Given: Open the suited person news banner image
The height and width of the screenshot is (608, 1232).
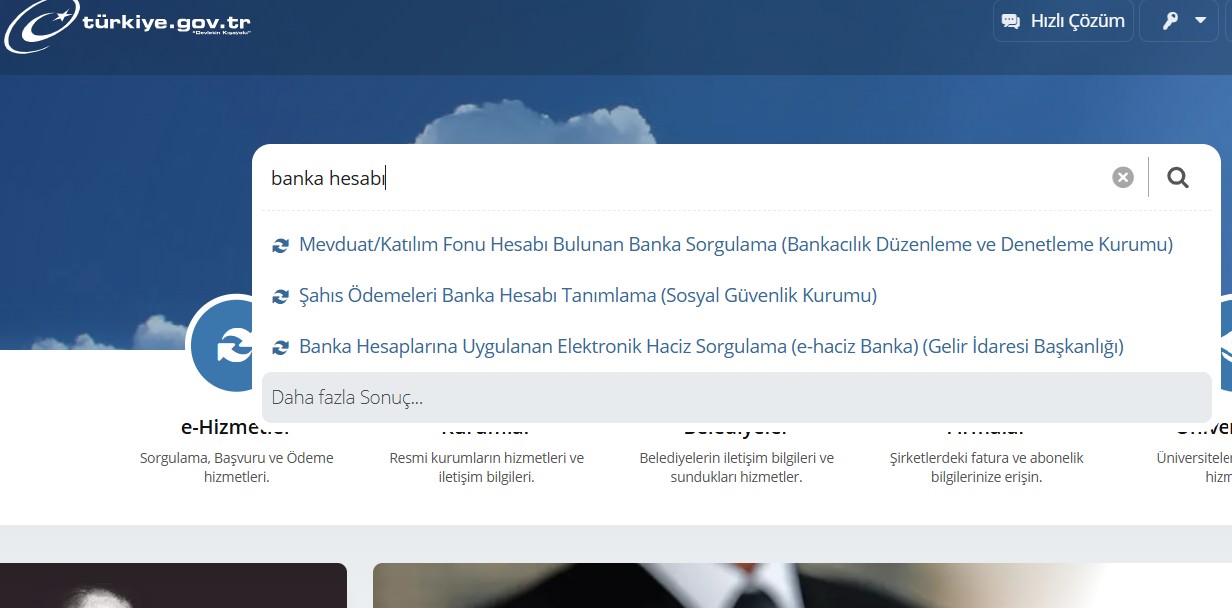Looking at the screenshot, I should (802, 585).
